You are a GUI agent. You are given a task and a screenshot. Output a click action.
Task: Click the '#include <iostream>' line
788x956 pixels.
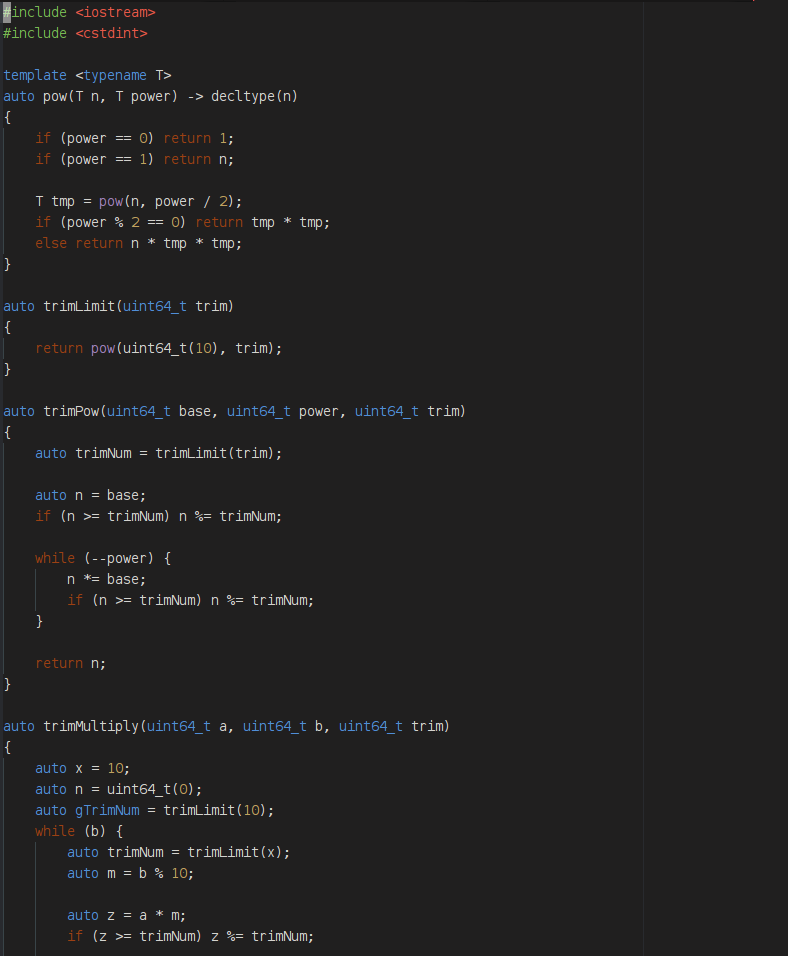pyautogui.click(x=79, y=12)
